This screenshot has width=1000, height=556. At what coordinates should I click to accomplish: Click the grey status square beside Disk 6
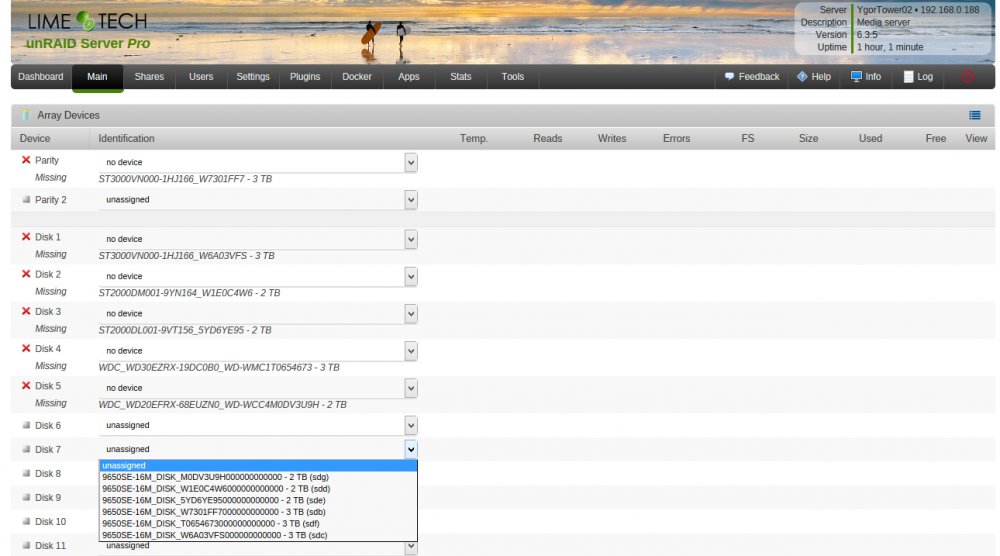[x=26, y=425]
